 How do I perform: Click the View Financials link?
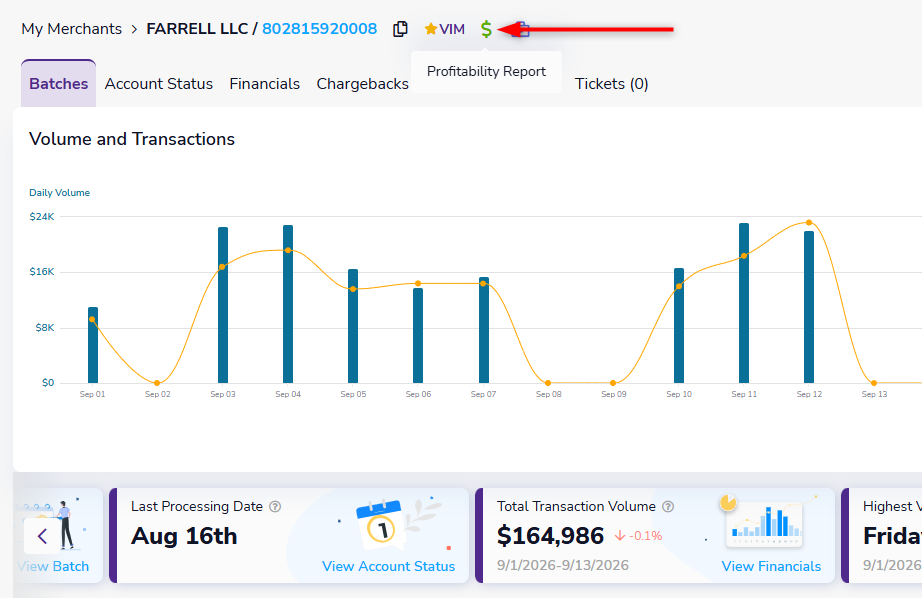771,566
